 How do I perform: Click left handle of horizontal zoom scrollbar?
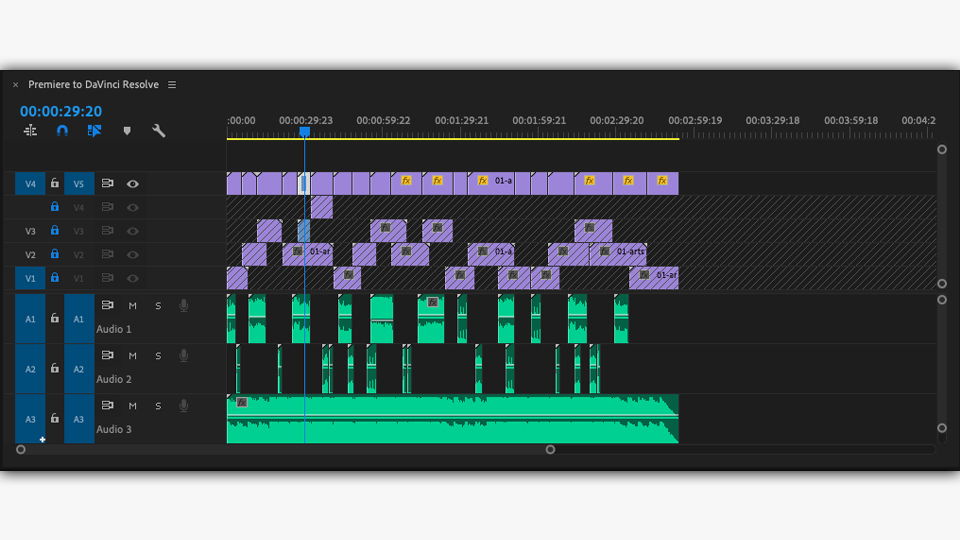tap(21, 449)
